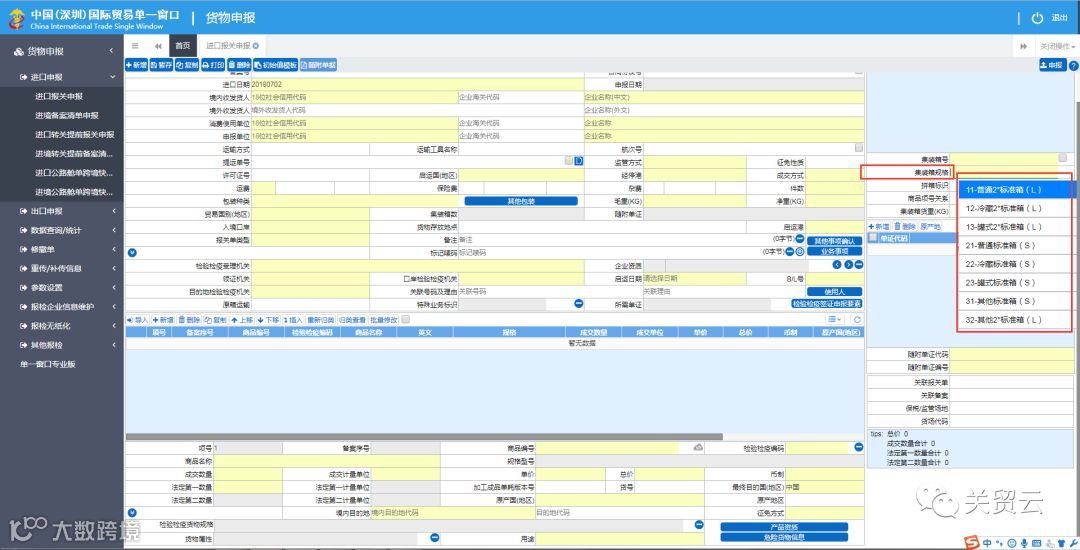Click the 删除 (delete) toolbar button
The image size is (1080, 550).
[239, 65]
